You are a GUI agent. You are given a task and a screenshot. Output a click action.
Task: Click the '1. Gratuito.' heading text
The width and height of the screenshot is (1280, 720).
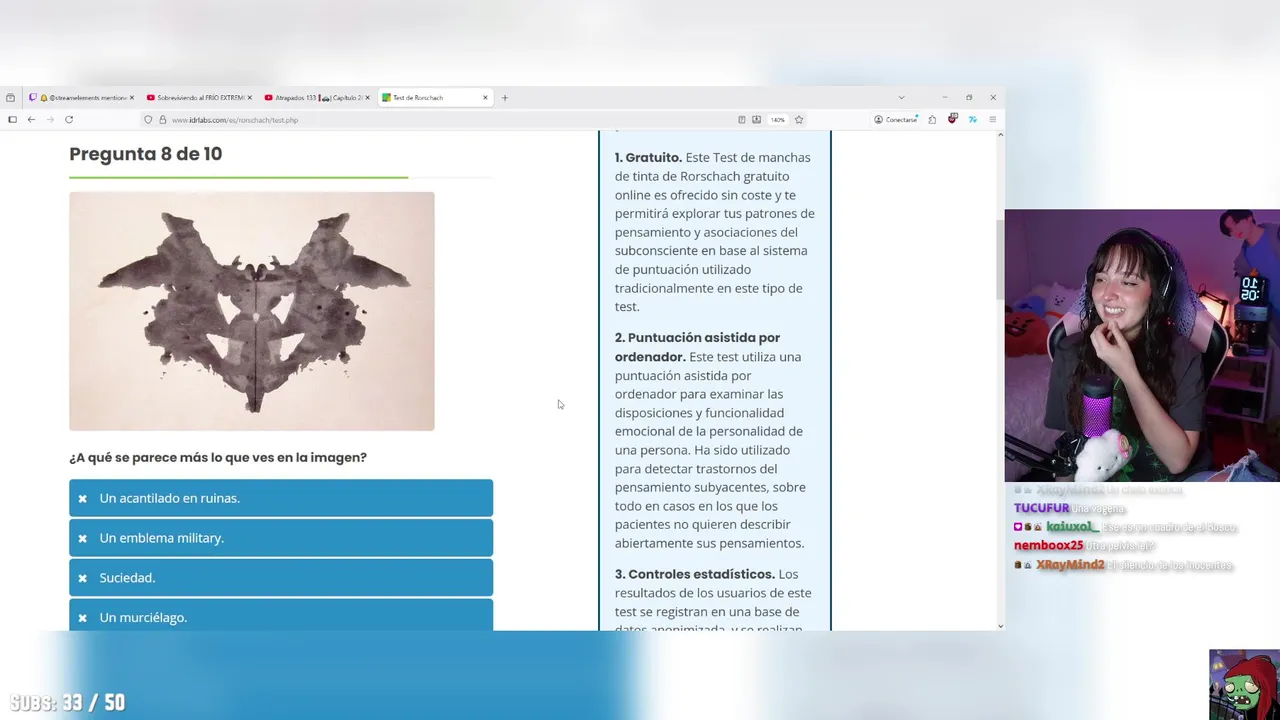tap(648, 157)
